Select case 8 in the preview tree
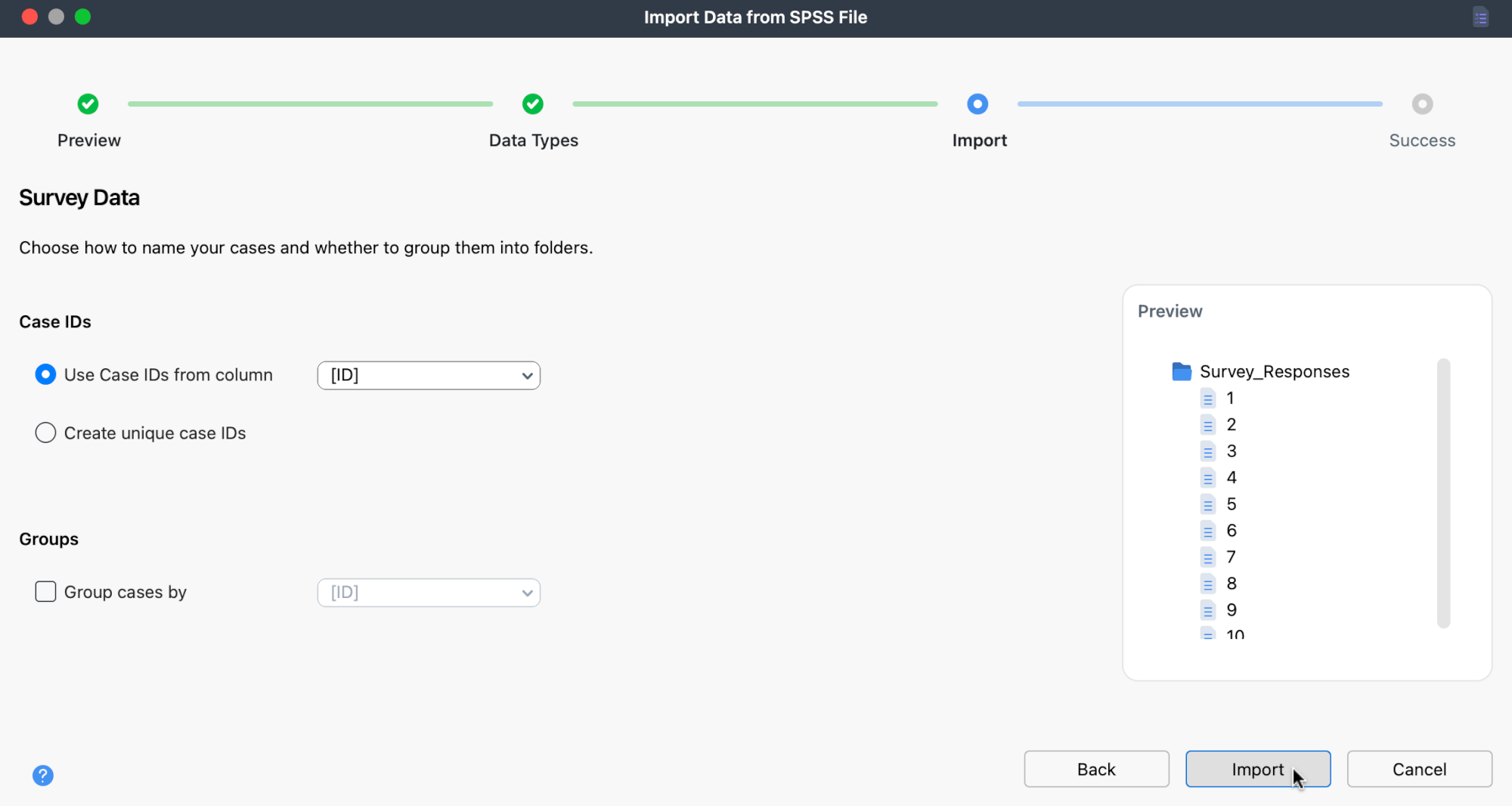This screenshot has width=1512, height=806. tap(1232, 583)
